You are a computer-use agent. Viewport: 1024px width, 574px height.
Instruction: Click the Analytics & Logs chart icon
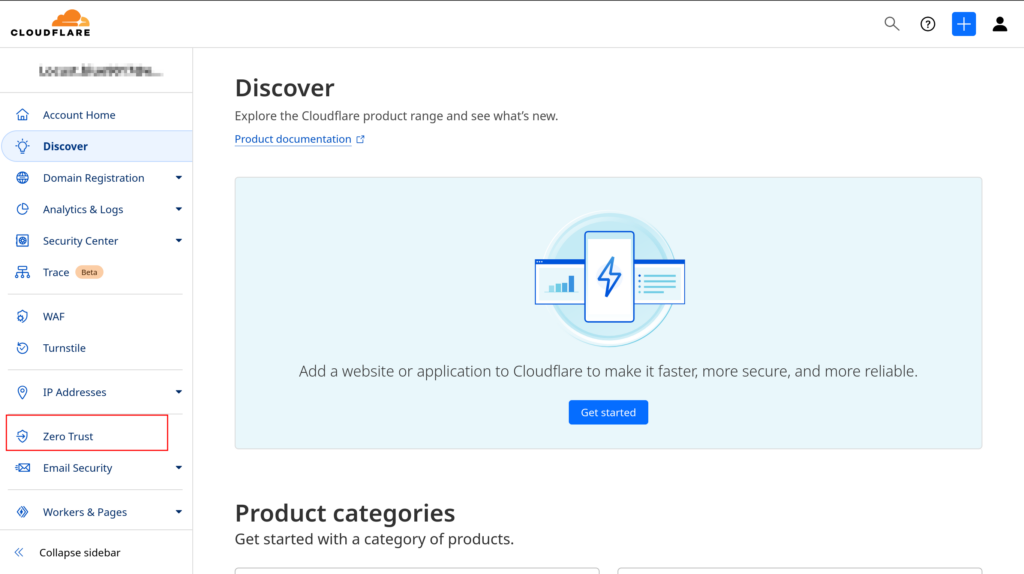[22, 209]
